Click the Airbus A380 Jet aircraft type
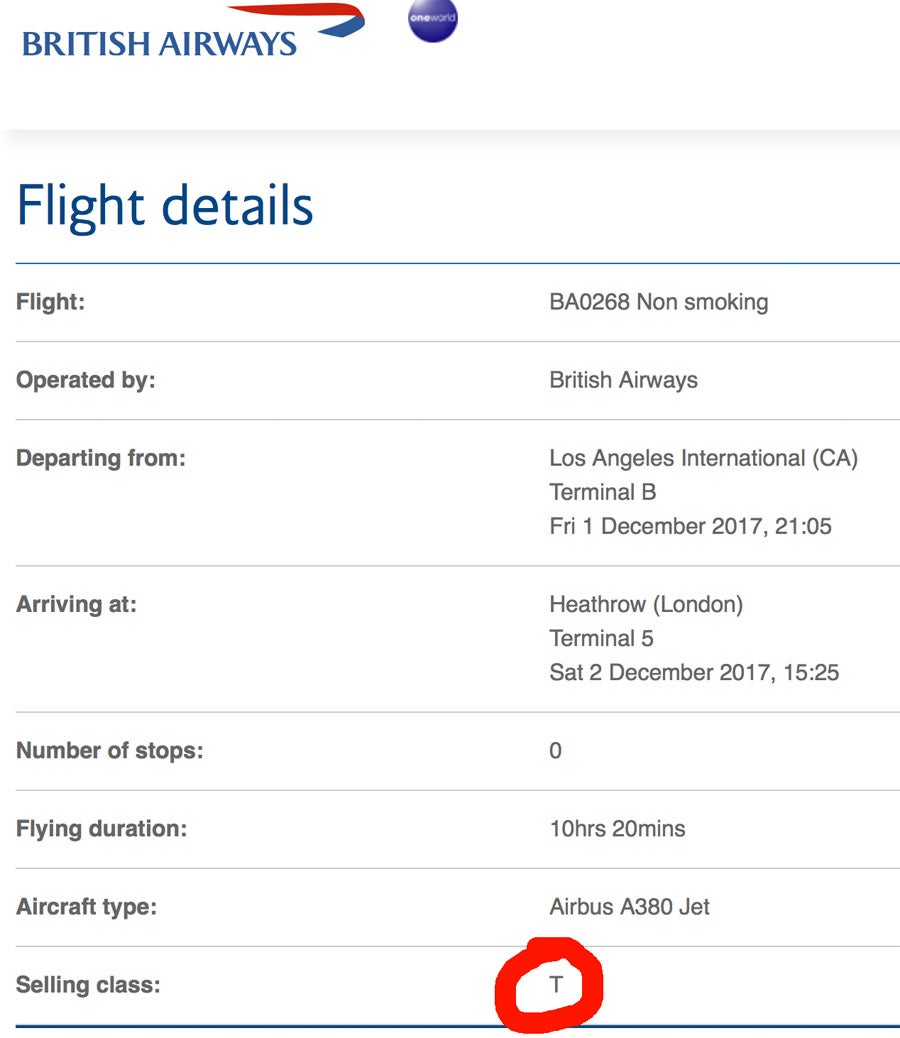The image size is (900, 1038). coord(629,907)
